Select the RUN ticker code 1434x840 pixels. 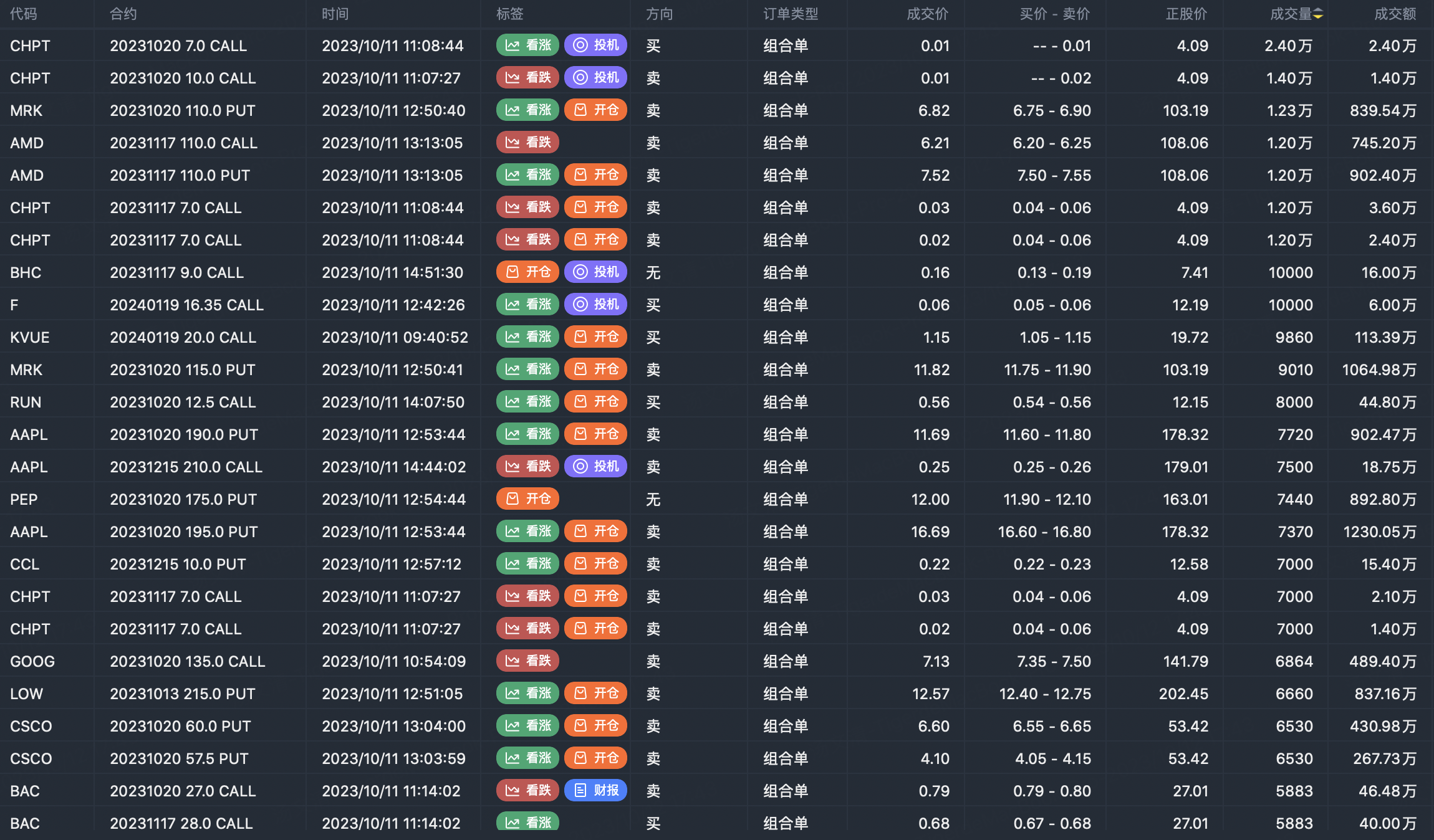(x=26, y=402)
